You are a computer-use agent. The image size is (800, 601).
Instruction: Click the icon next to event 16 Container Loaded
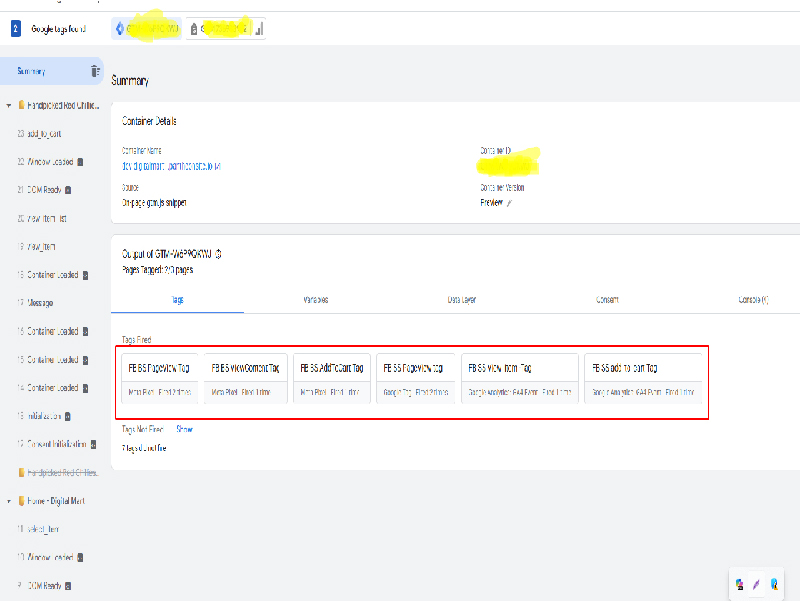point(85,332)
